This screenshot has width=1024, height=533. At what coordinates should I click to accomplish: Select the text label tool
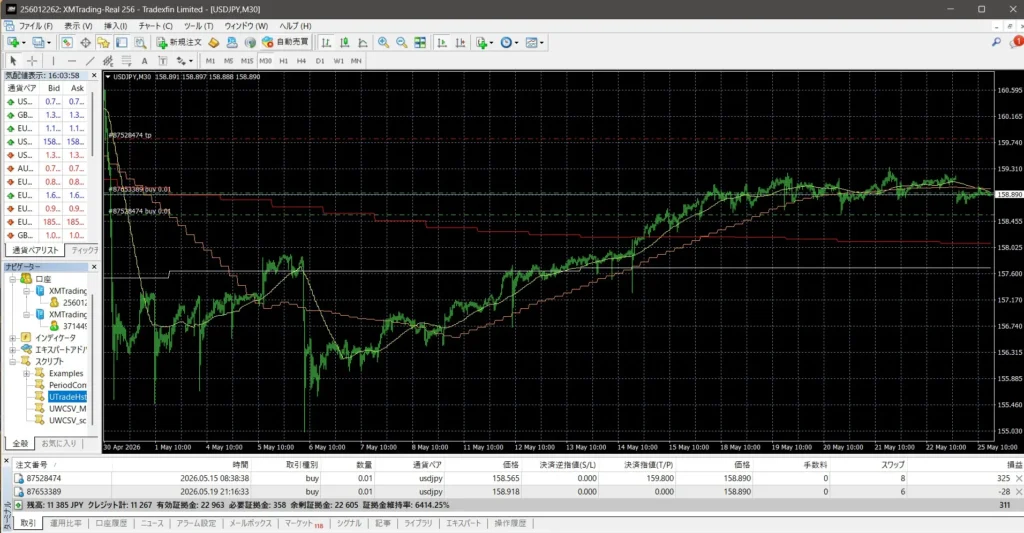[163, 61]
